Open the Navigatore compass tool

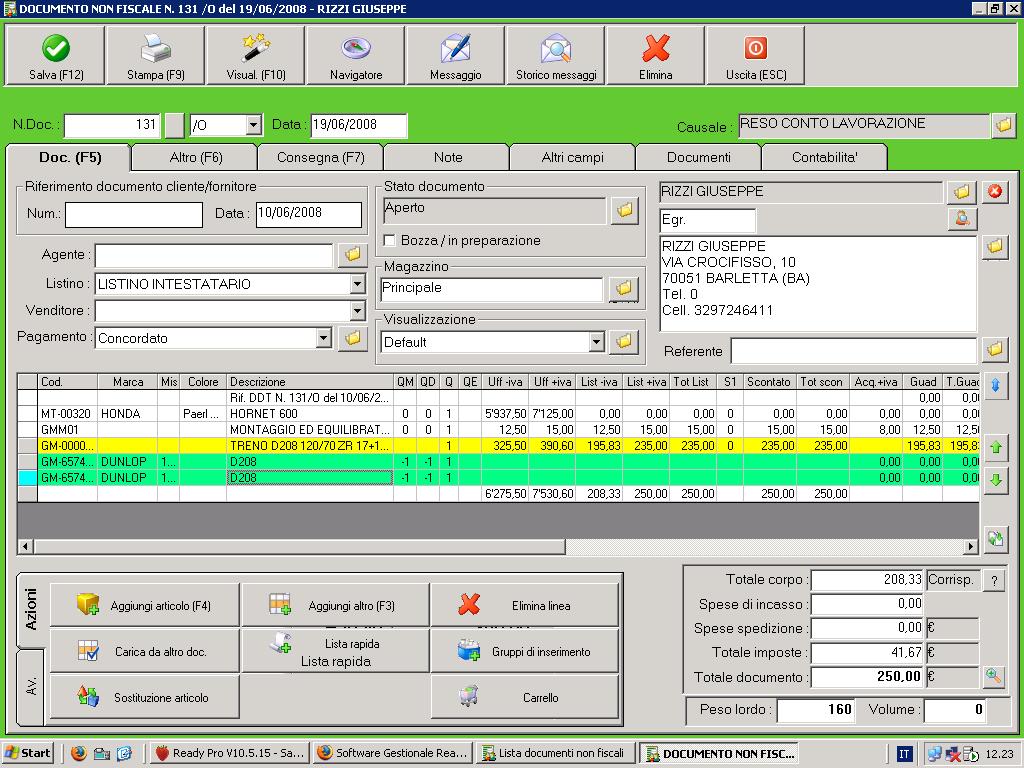[356, 49]
